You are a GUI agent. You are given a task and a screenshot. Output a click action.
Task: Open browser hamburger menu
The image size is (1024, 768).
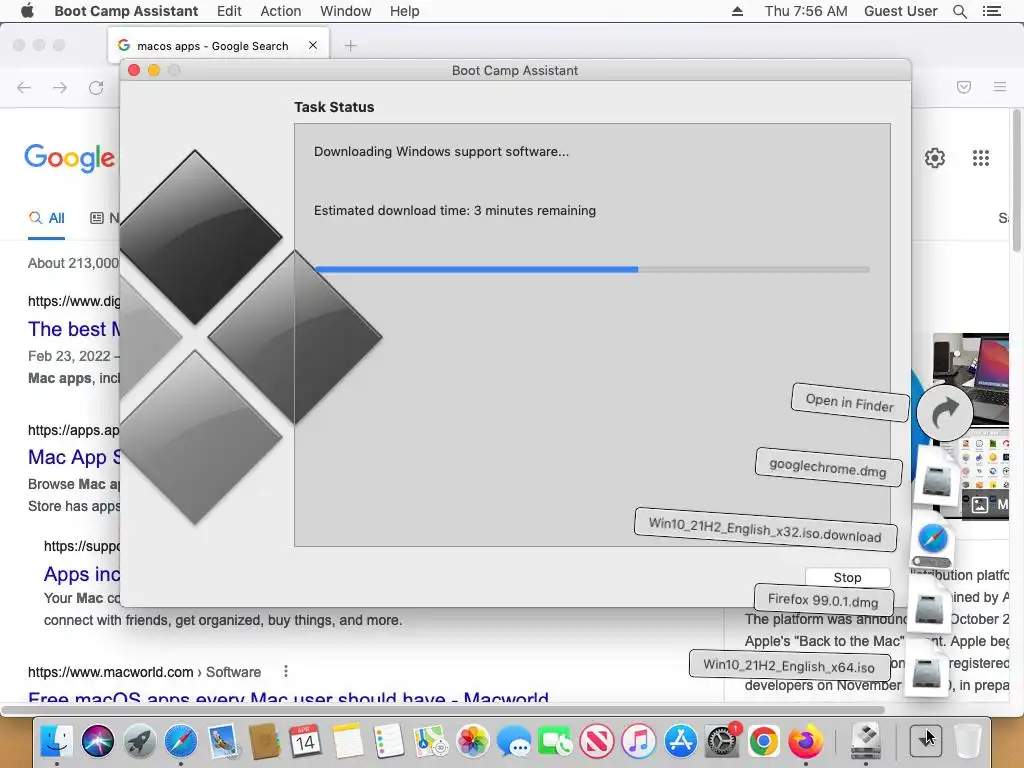[x=999, y=87]
